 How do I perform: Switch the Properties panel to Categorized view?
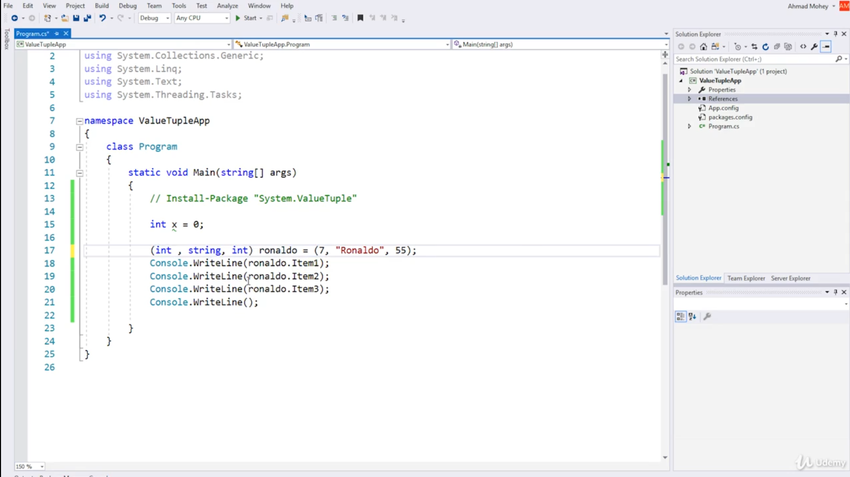[x=680, y=317]
